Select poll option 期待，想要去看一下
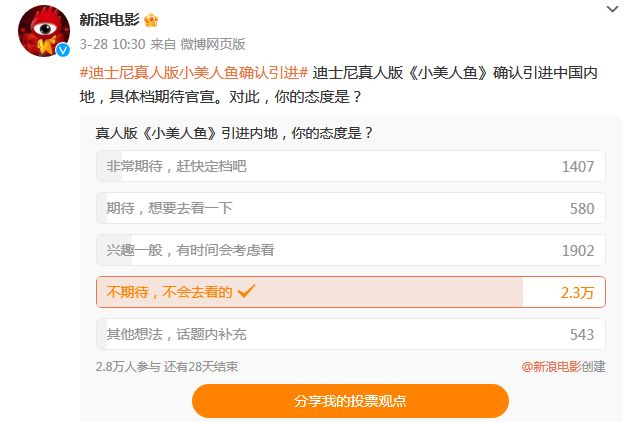 click(x=350, y=208)
